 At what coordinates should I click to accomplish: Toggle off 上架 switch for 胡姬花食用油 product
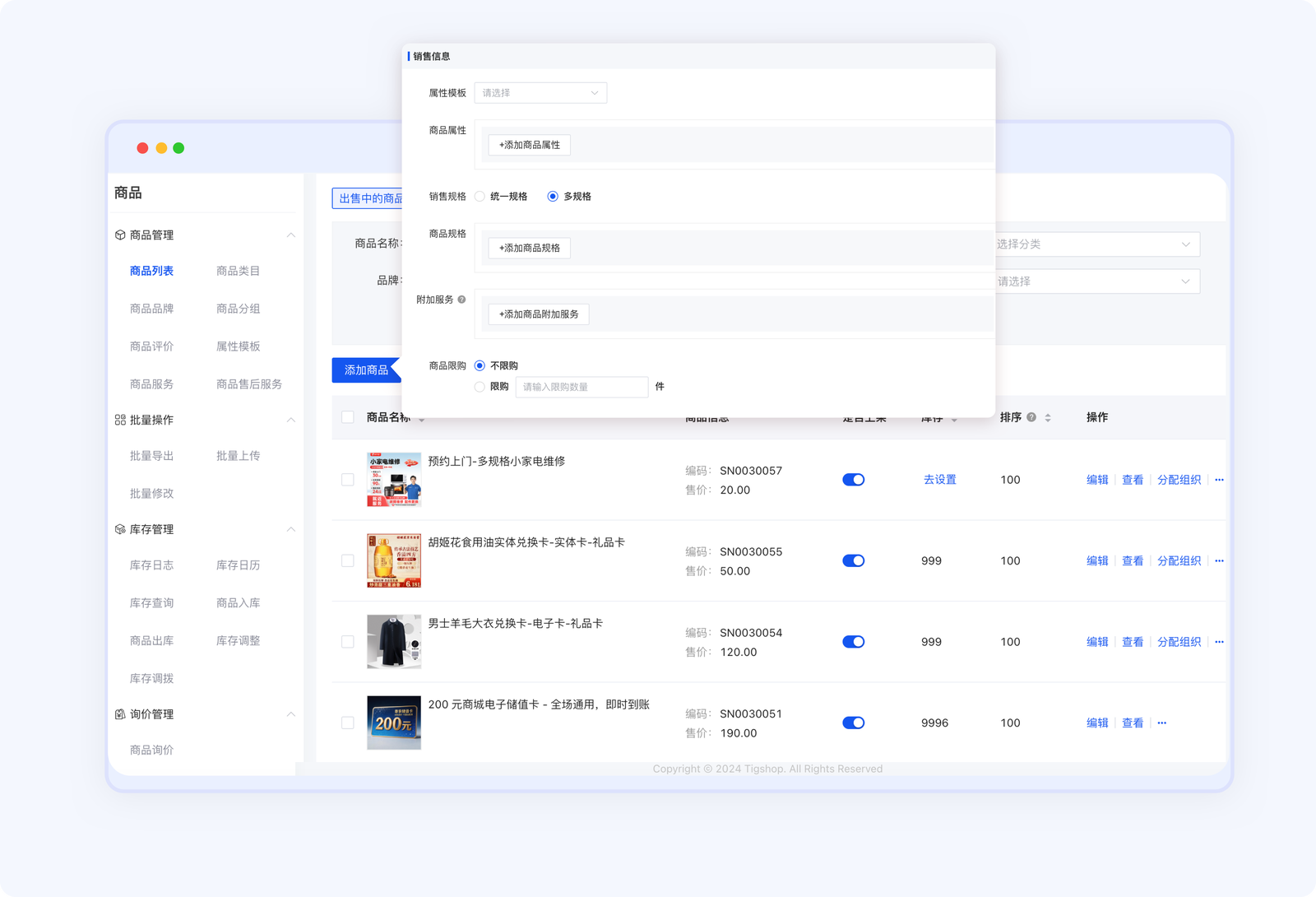pos(853,560)
